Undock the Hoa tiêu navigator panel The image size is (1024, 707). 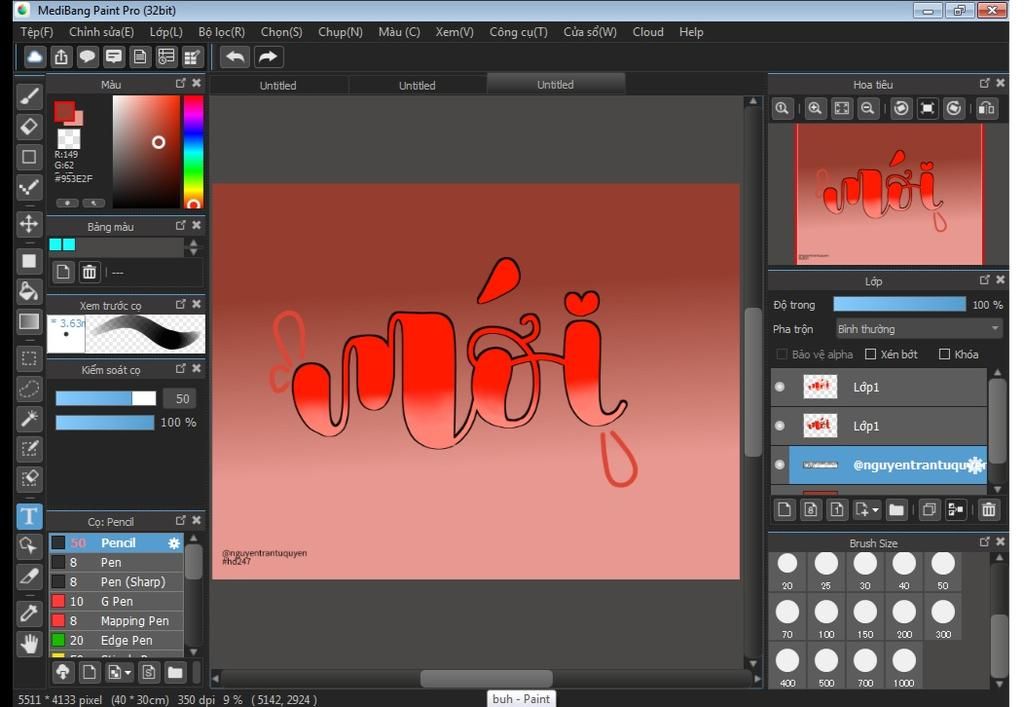tap(985, 84)
